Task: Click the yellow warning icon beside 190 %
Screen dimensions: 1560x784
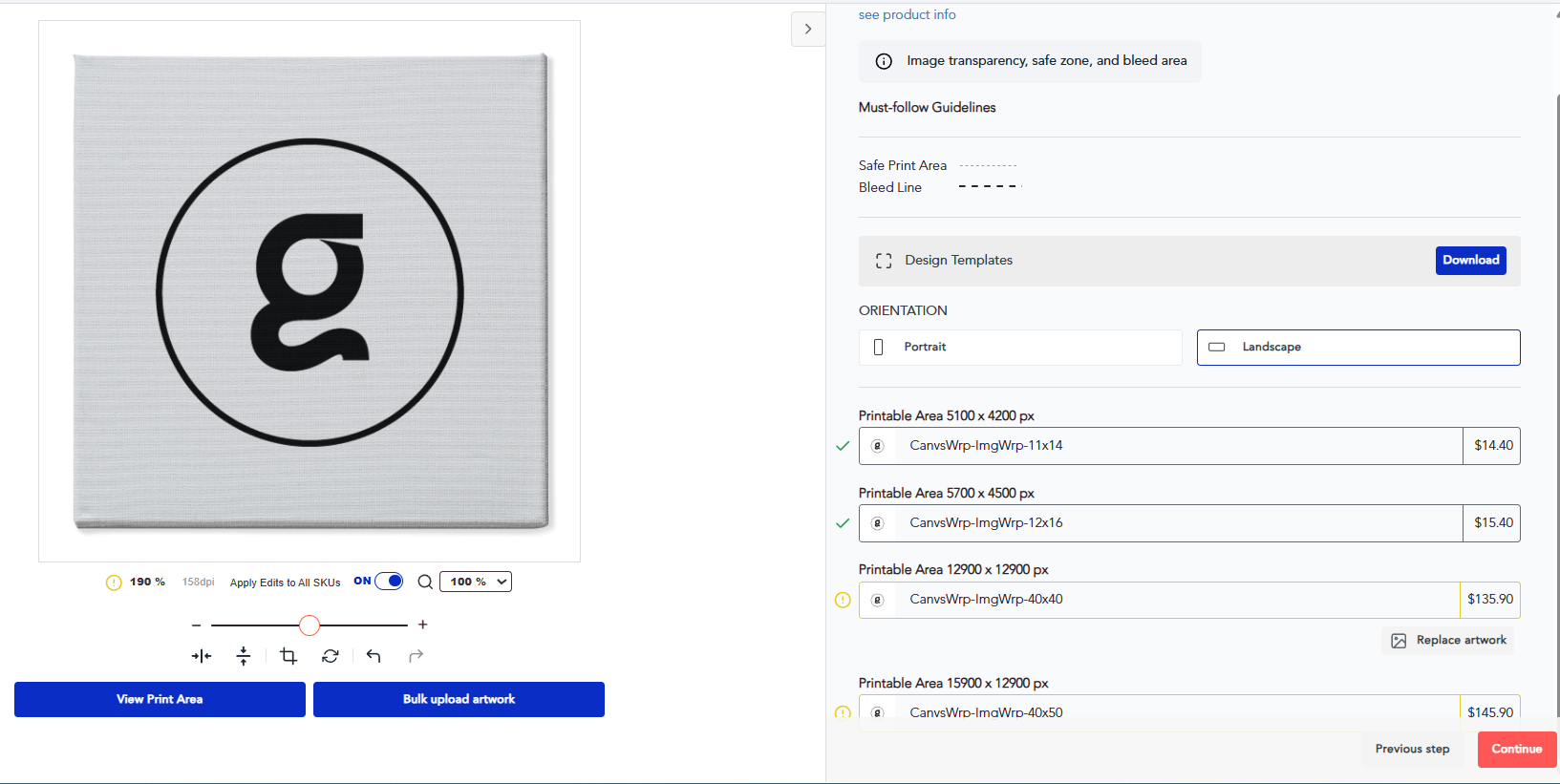Action: [x=114, y=583]
